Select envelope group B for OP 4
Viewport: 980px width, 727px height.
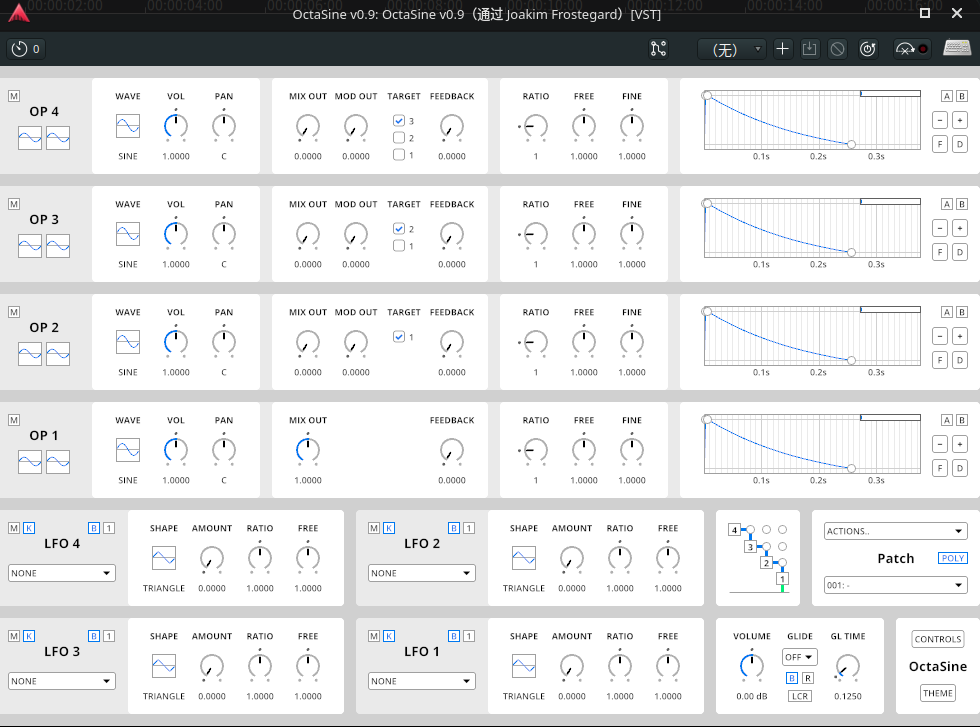[962, 96]
